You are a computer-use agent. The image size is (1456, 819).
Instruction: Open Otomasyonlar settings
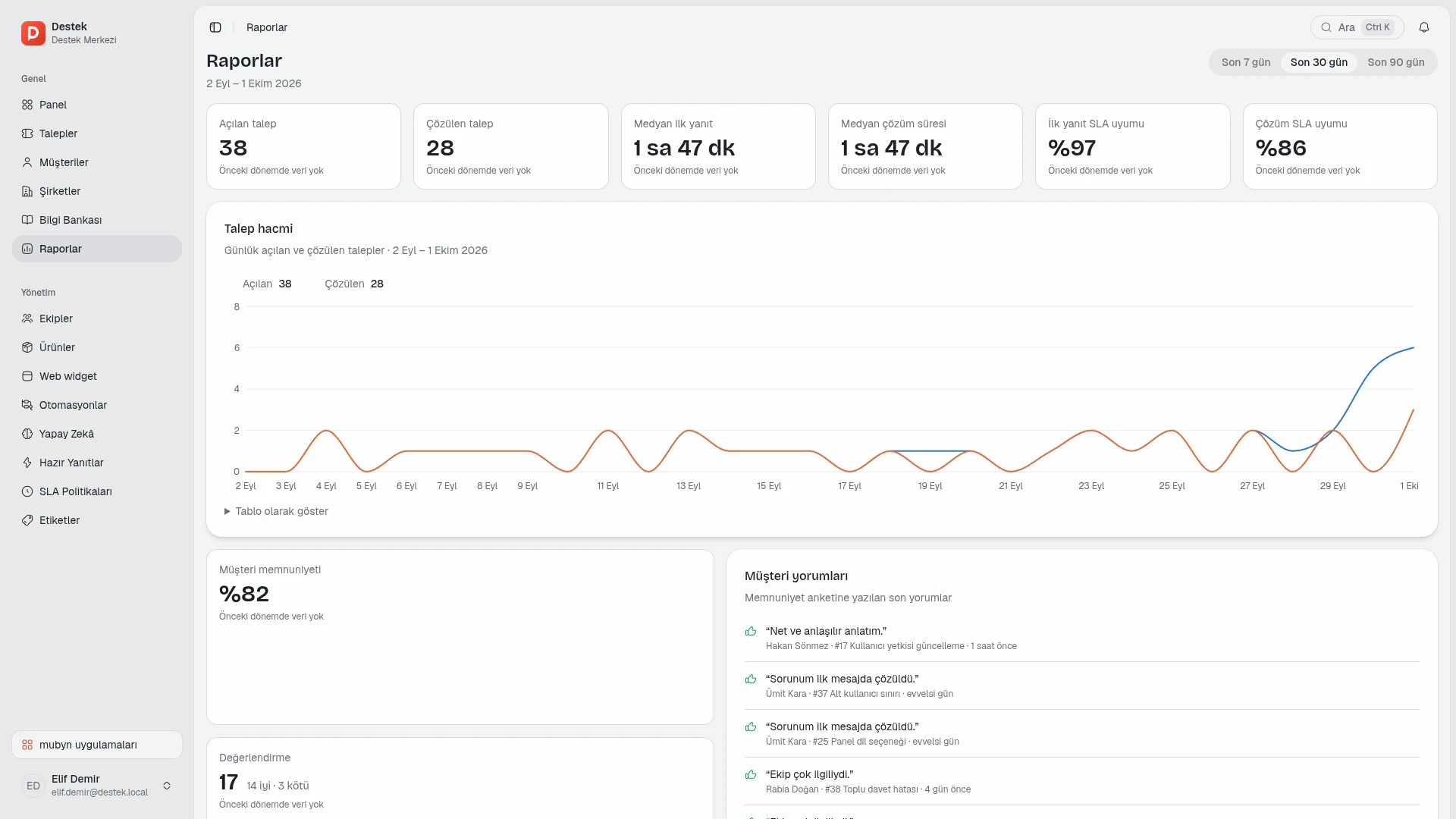pyautogui.click(x=97, y=405)
